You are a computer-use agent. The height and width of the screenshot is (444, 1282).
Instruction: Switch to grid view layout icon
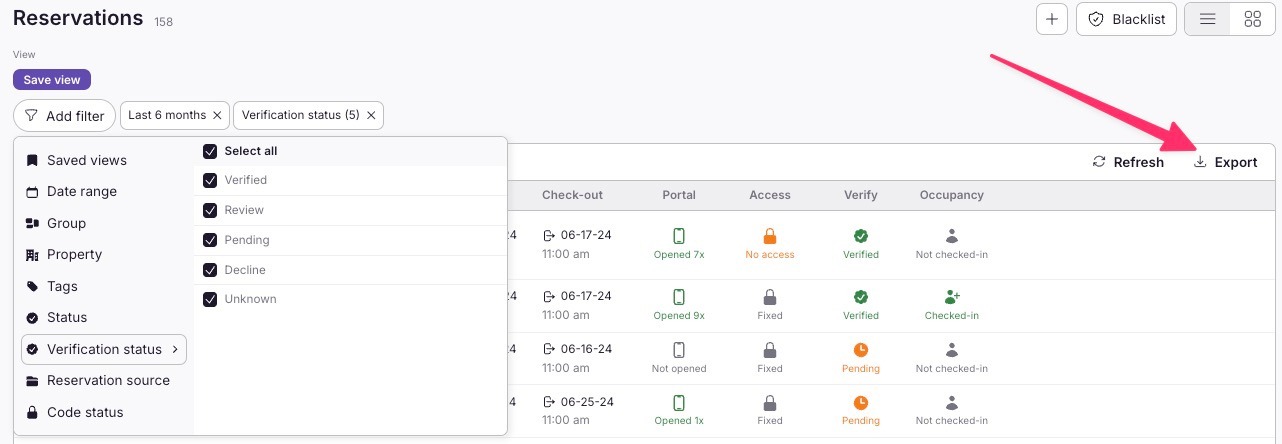tap(1252, 19)
